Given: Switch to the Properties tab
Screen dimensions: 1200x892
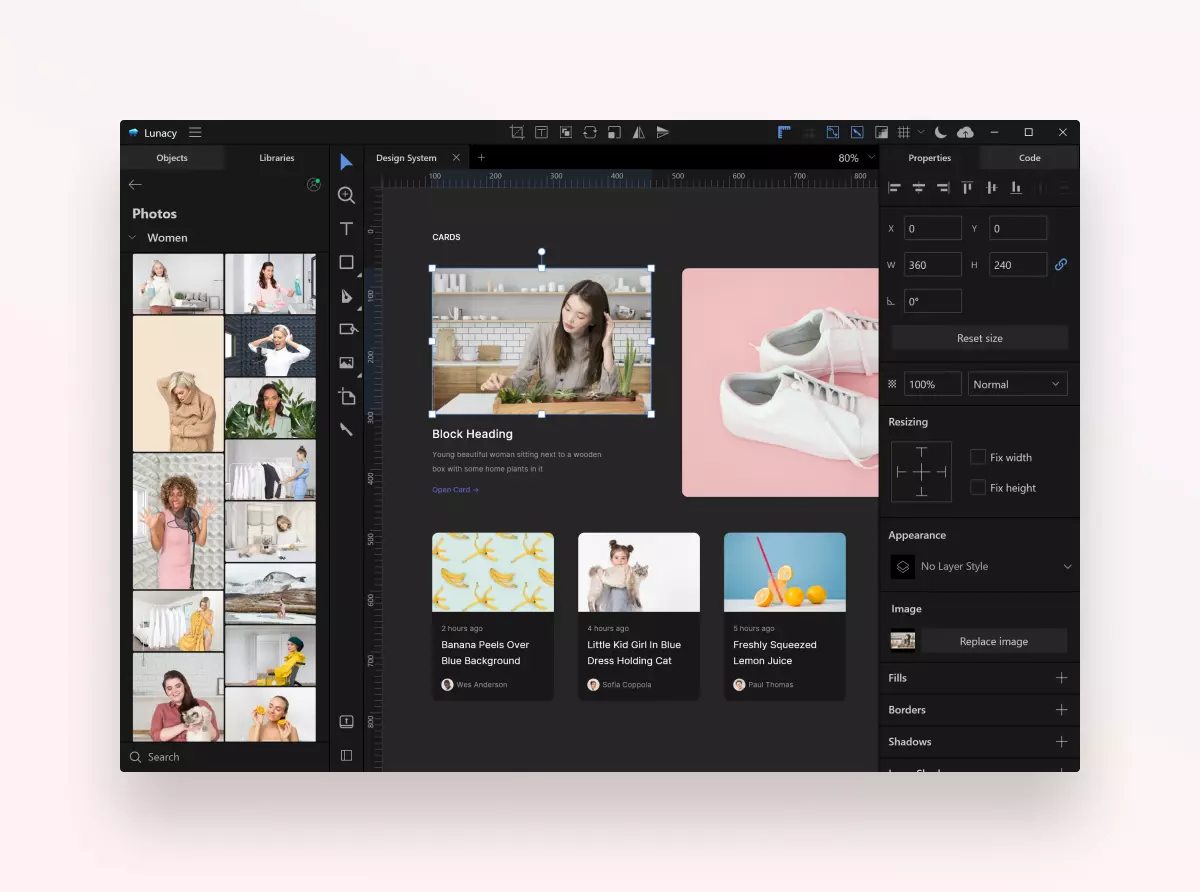Looking at the screenshot, I should (x=930, y=158).
